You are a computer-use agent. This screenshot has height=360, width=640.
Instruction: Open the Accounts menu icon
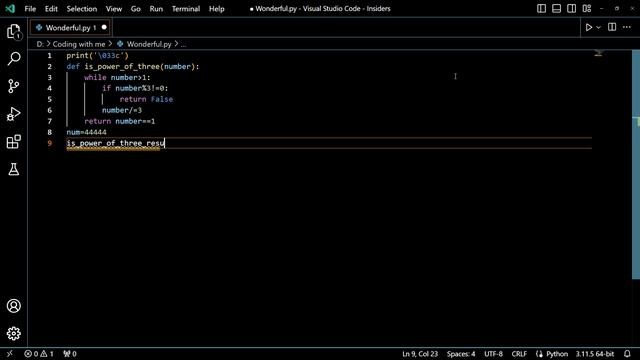click(13, 306)
